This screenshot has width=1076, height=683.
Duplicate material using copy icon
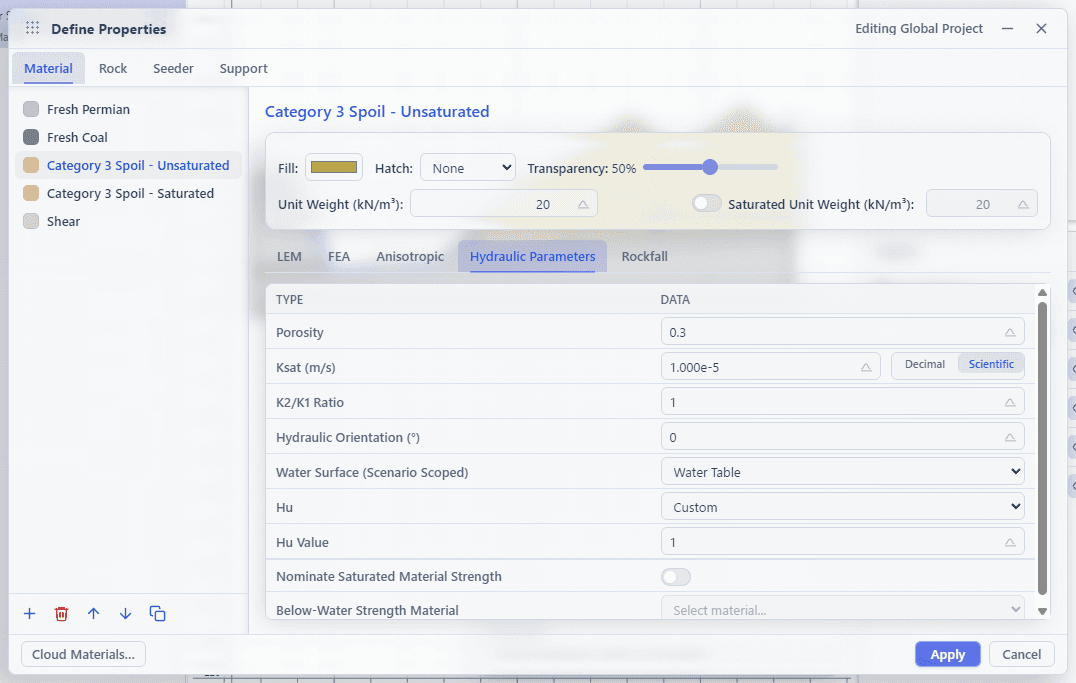157,614
